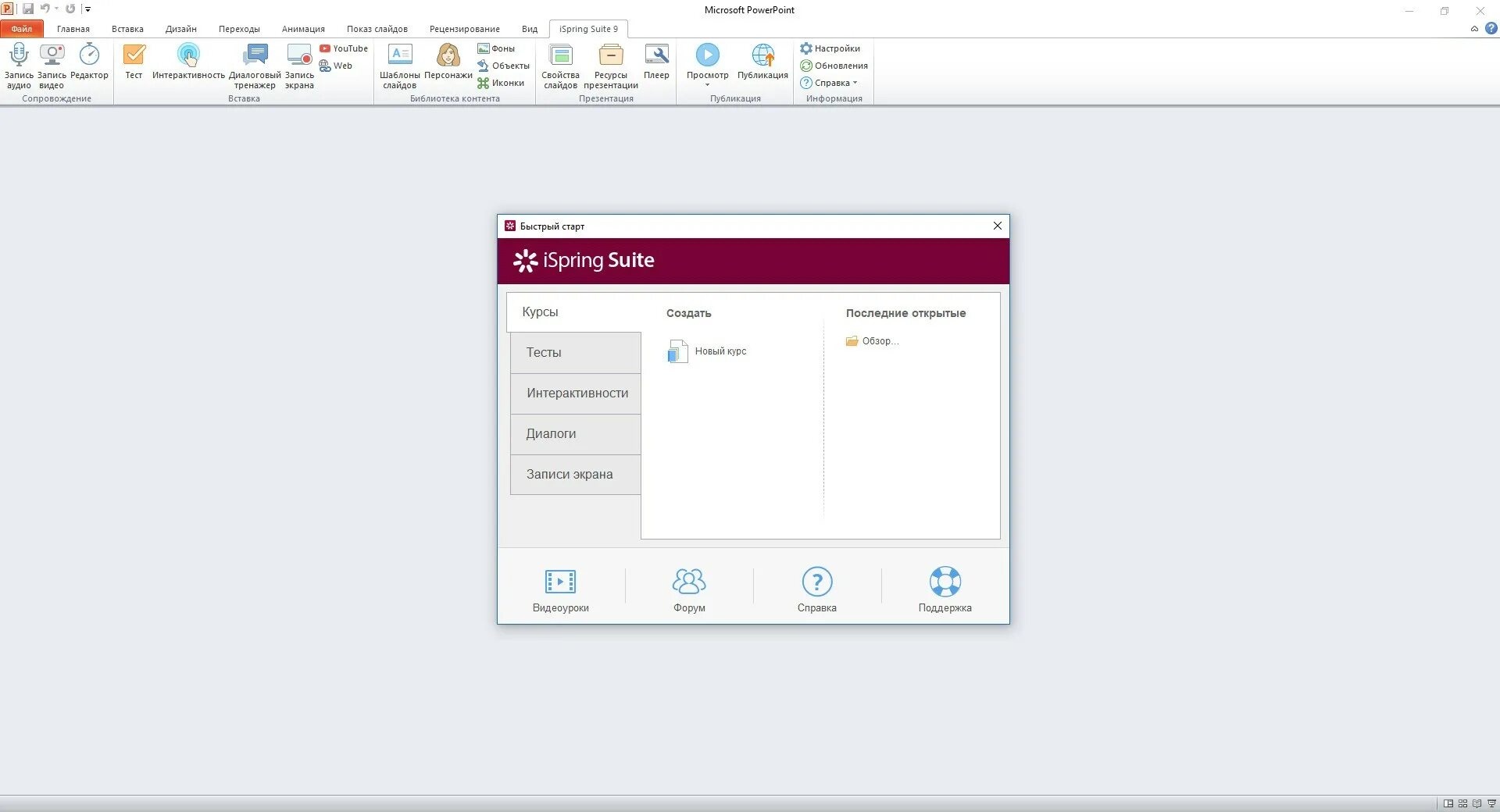Image resolution: width=1500 pixels, height=812 pixels.
Task: Switch to the Вставка tab
Action: pos(127,29)
